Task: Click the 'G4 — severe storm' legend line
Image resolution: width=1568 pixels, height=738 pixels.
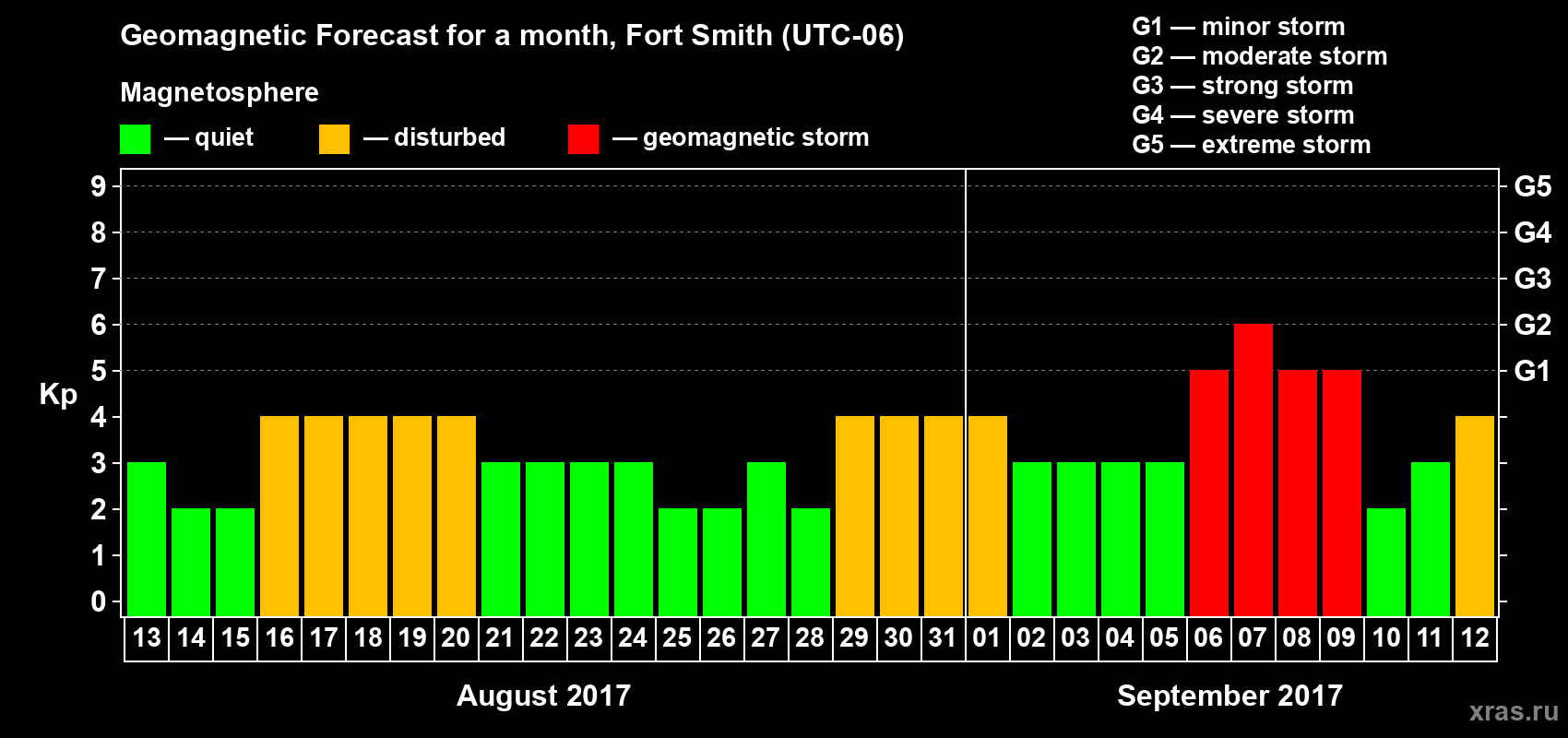Action: [x=1243, y=115]
